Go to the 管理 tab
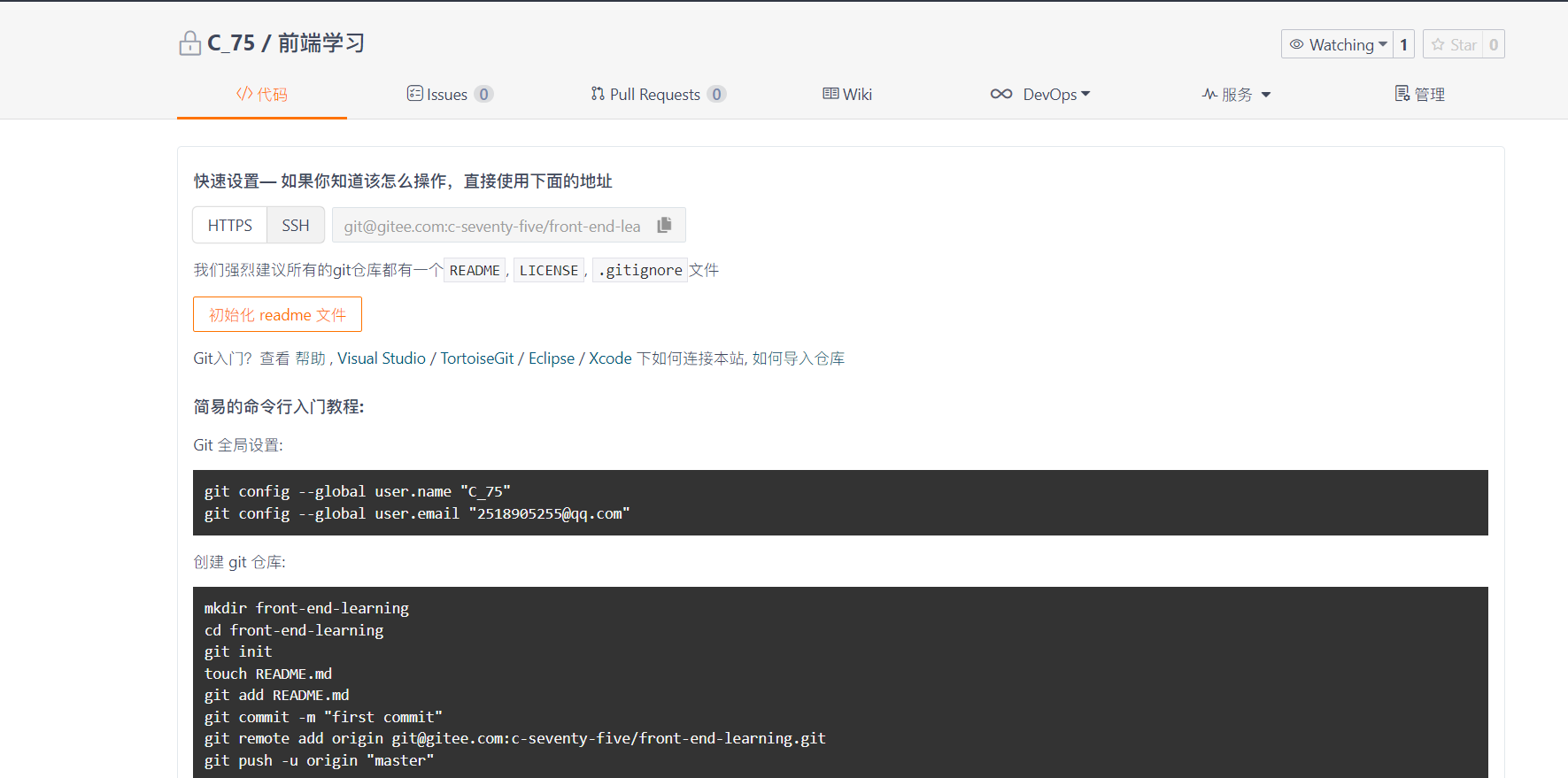Viewport: 1568px width, 778px height. [1419, 95]
